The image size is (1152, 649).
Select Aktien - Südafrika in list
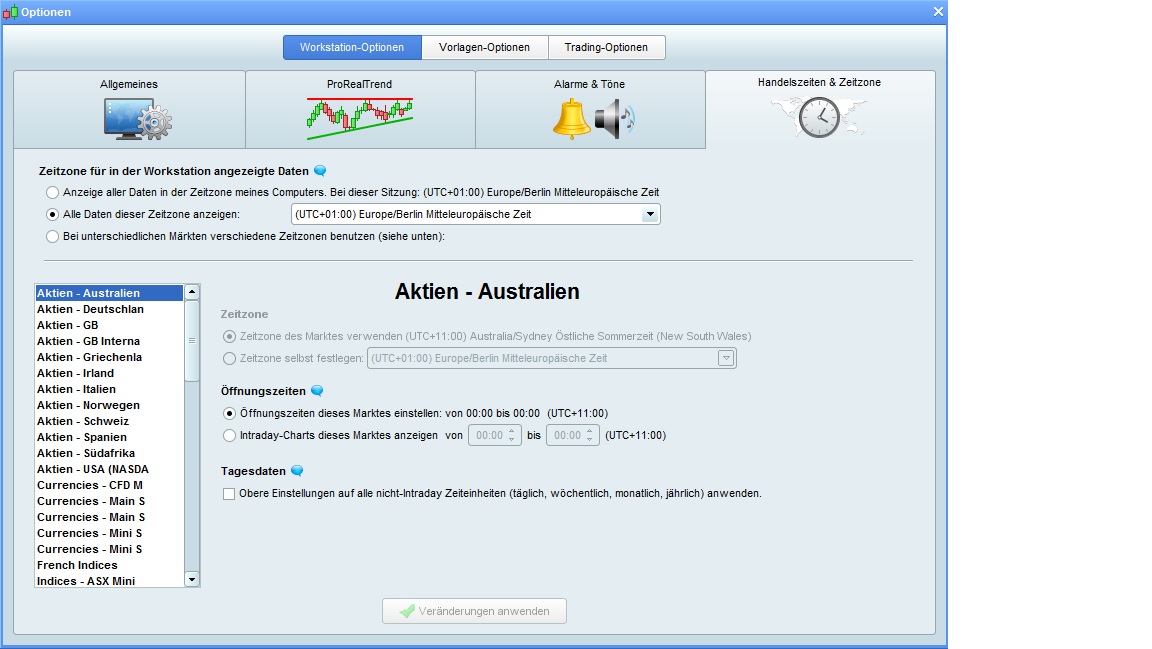click(109, 453)
